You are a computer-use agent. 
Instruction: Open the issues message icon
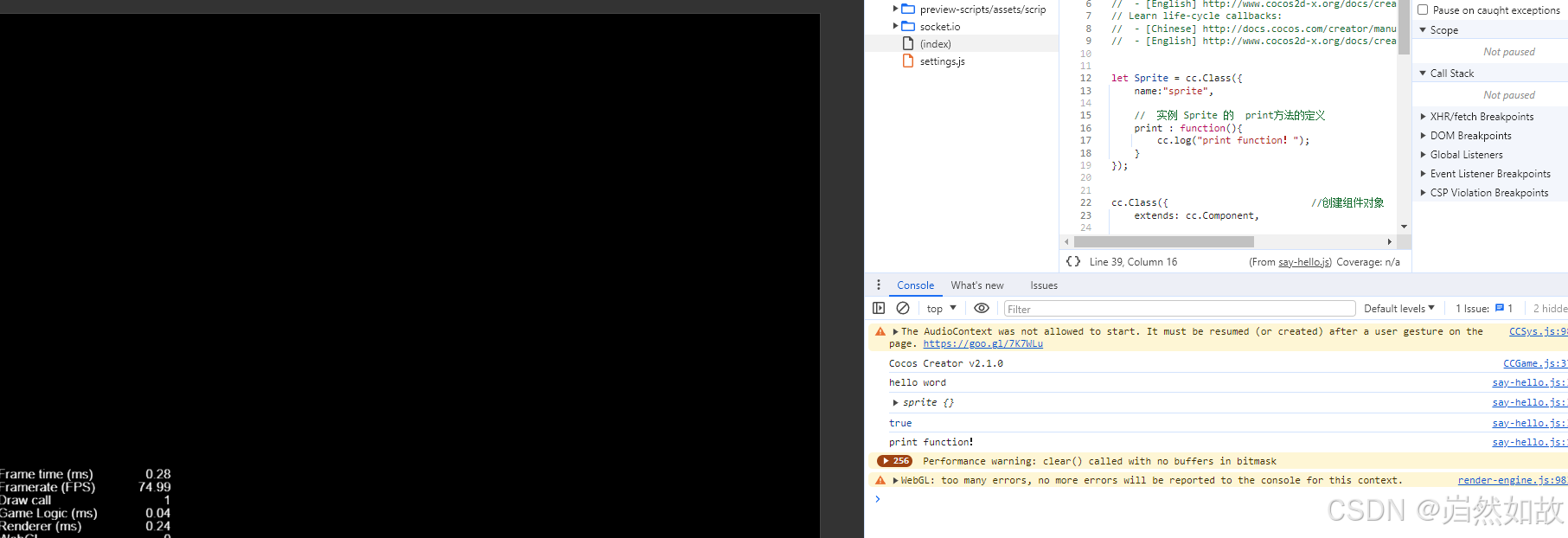[x=1500, y=308]
